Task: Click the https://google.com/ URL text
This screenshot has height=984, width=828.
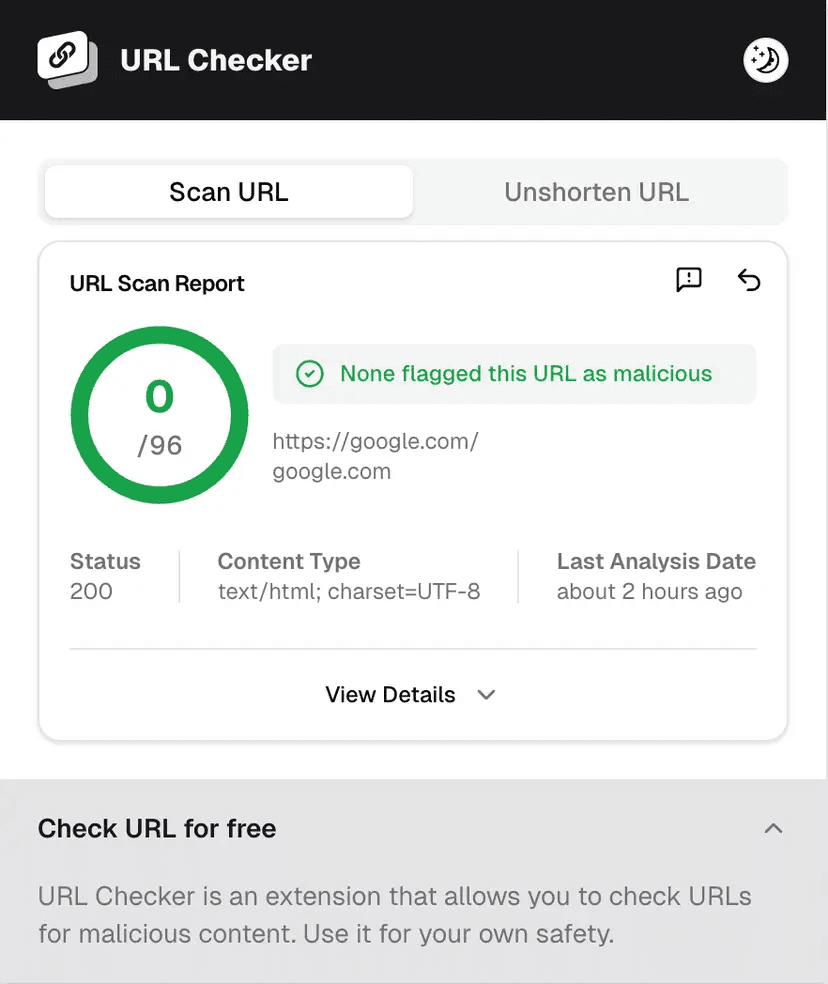Action: (375, 441)
